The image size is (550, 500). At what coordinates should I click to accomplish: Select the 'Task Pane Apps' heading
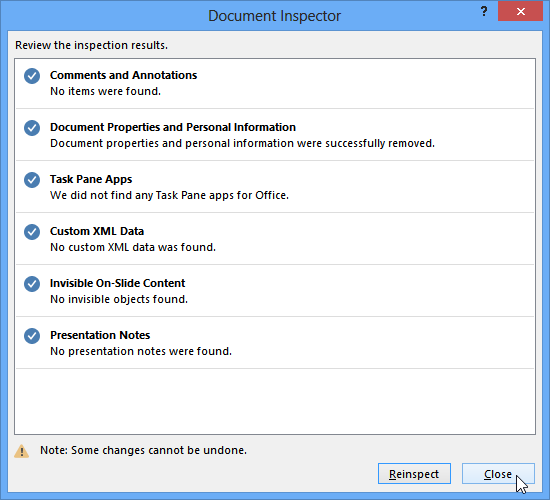click(x=91, y=179)
